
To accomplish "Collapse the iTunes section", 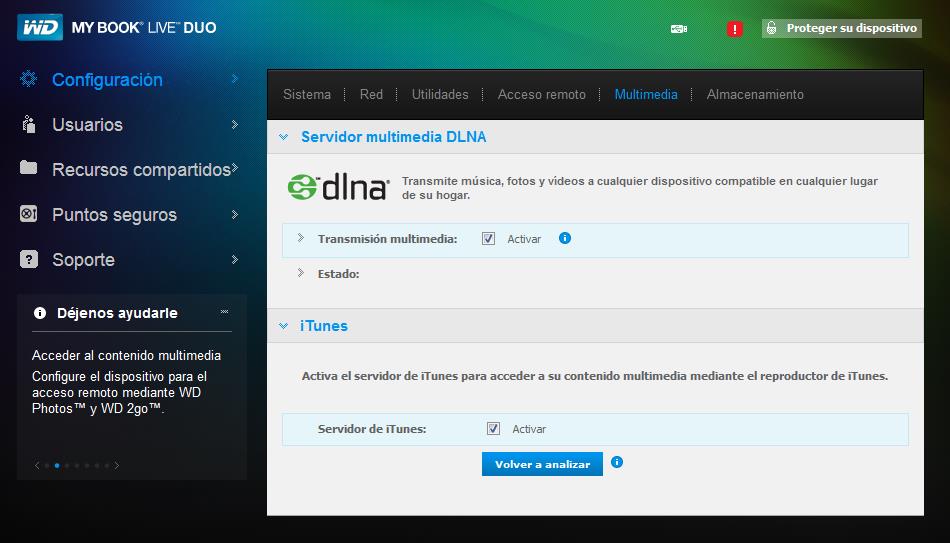I will (x=283, y=326).
